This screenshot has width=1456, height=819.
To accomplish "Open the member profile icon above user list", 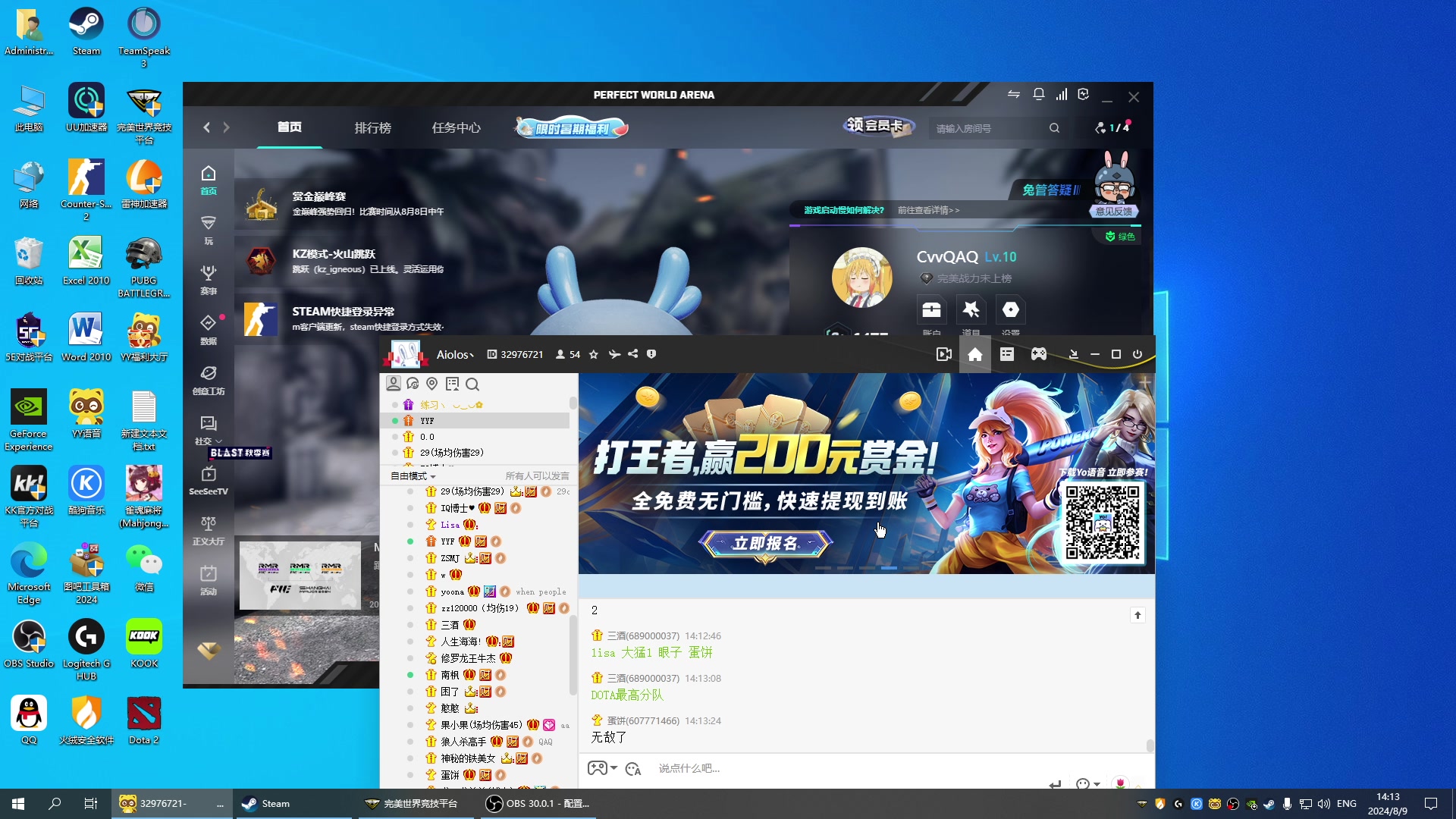I will 394,384.
